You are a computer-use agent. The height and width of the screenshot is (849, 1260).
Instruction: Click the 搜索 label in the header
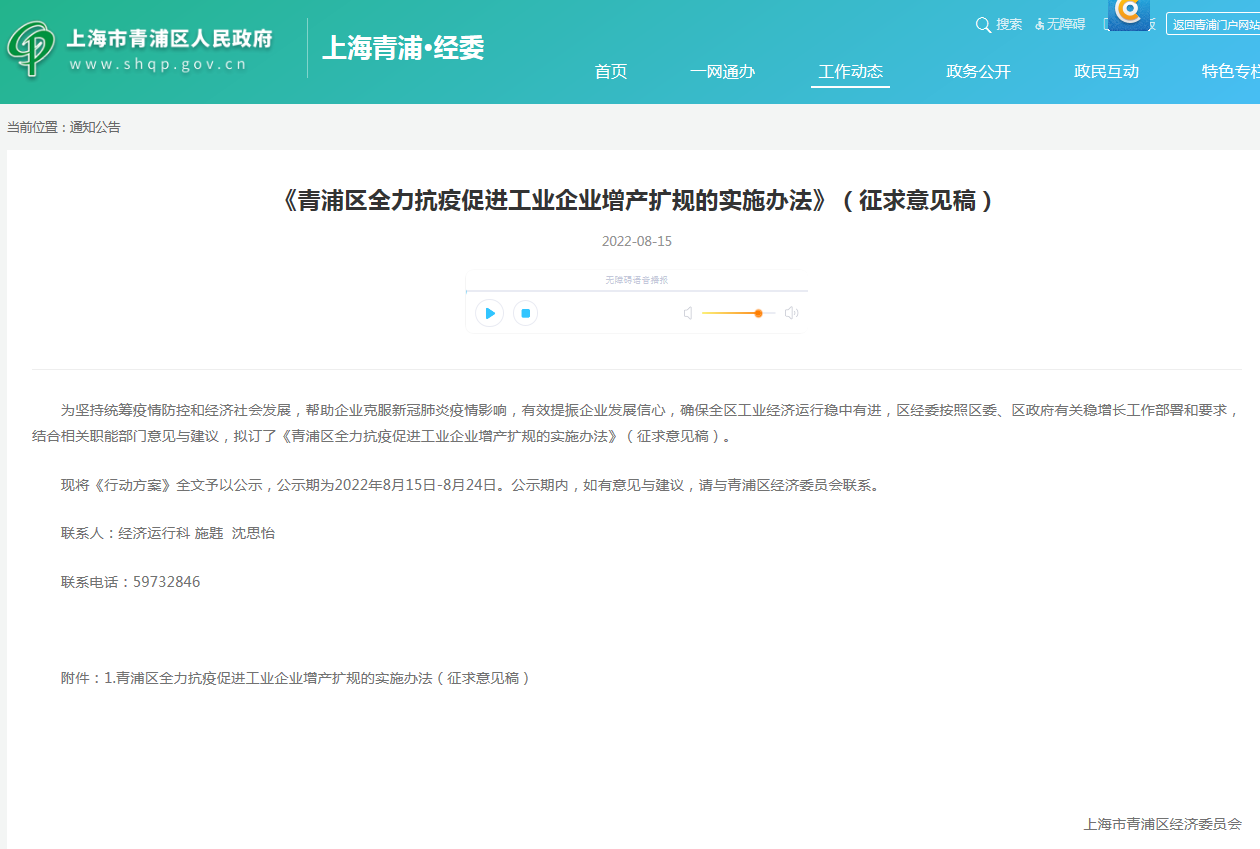[1009, 24]
